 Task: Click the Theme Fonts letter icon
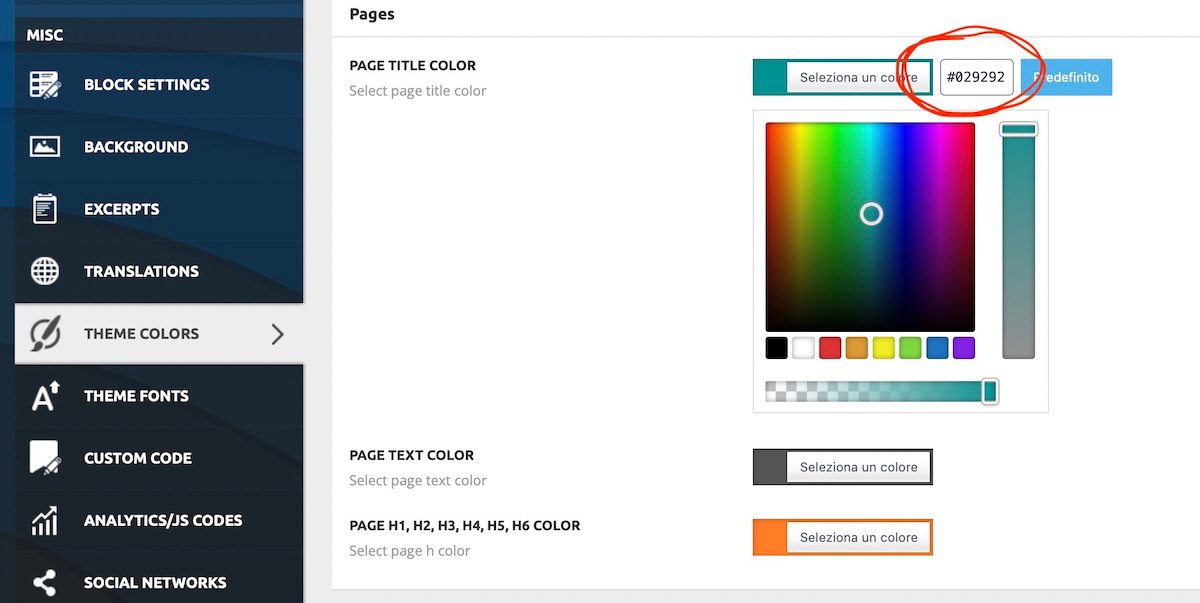[45, 396]
